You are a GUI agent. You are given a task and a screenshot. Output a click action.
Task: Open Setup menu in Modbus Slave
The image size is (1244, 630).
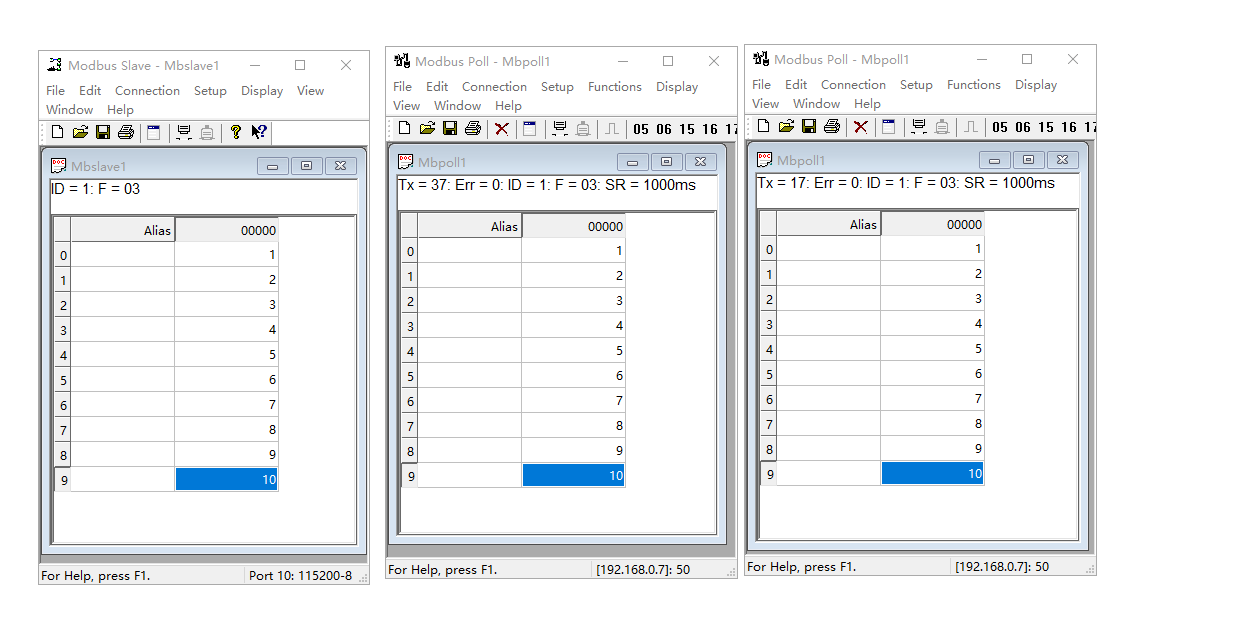point(210,90)
